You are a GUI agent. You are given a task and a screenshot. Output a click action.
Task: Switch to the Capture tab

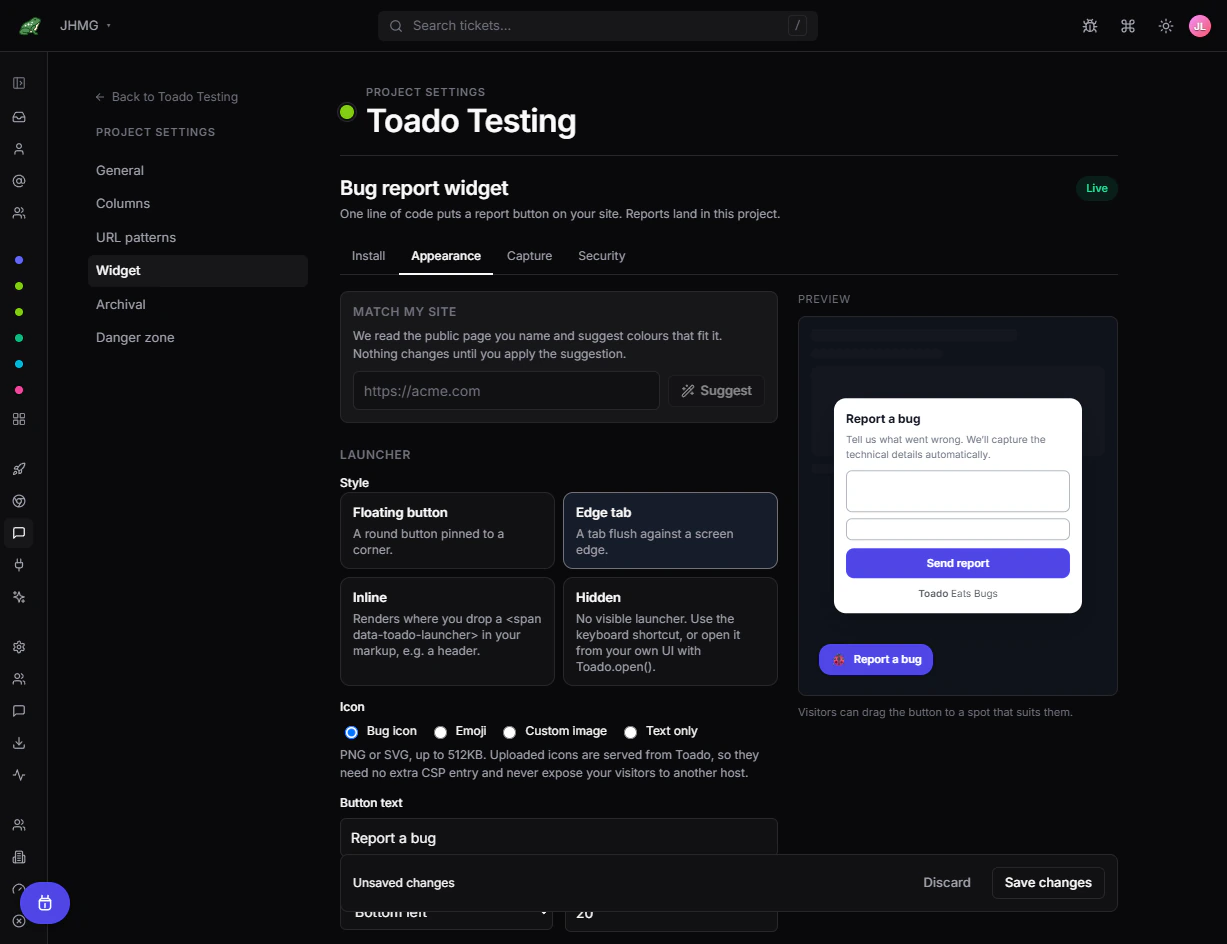pos(529,256)
